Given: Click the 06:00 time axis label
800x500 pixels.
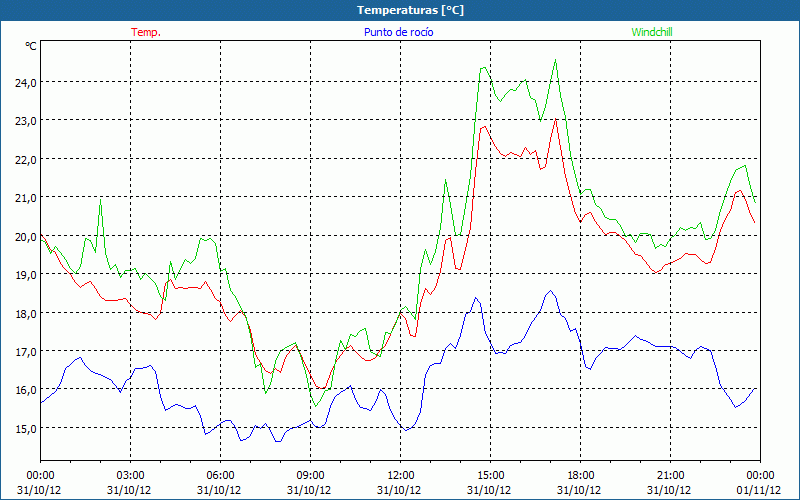Looking at the screenshot, I should tap(220, 476).
